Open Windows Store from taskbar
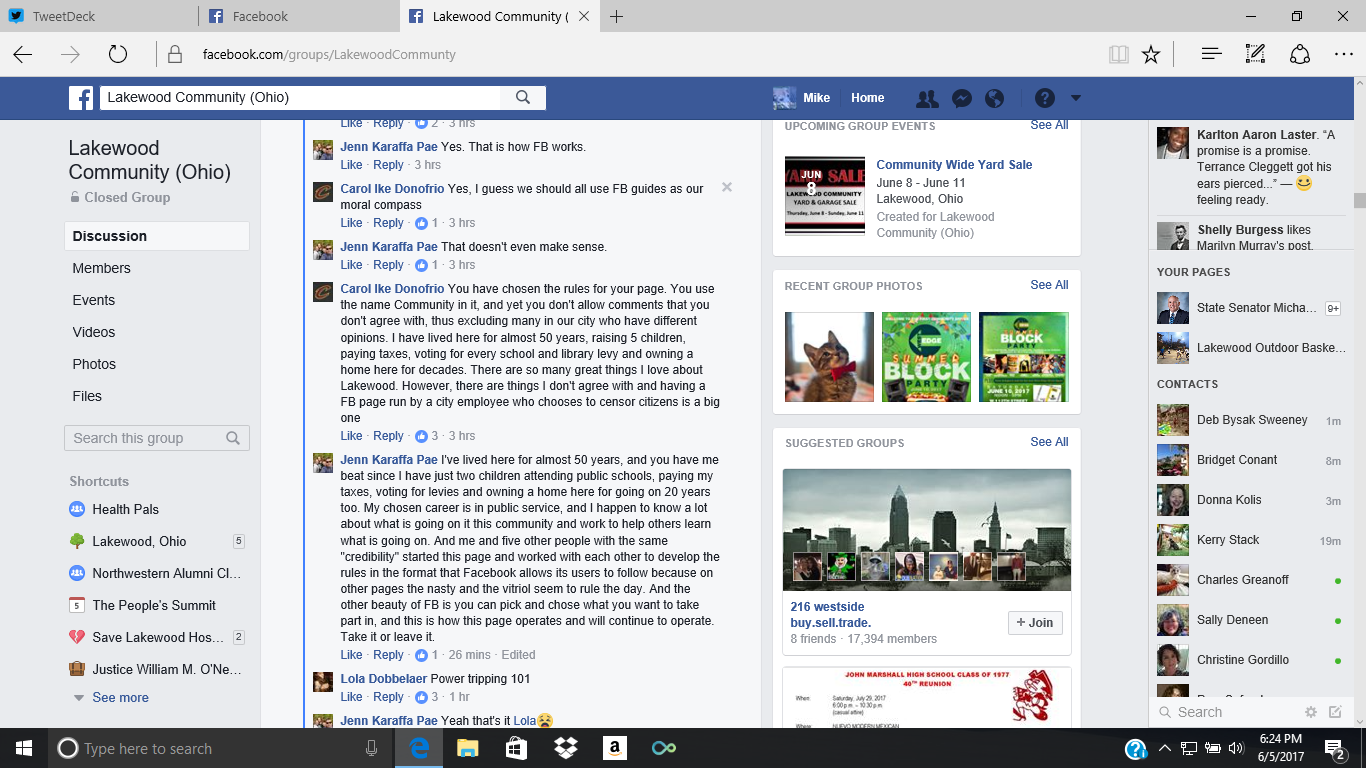Image resolution: width=1366 pixels, height=768 pixels. point(516,748)
